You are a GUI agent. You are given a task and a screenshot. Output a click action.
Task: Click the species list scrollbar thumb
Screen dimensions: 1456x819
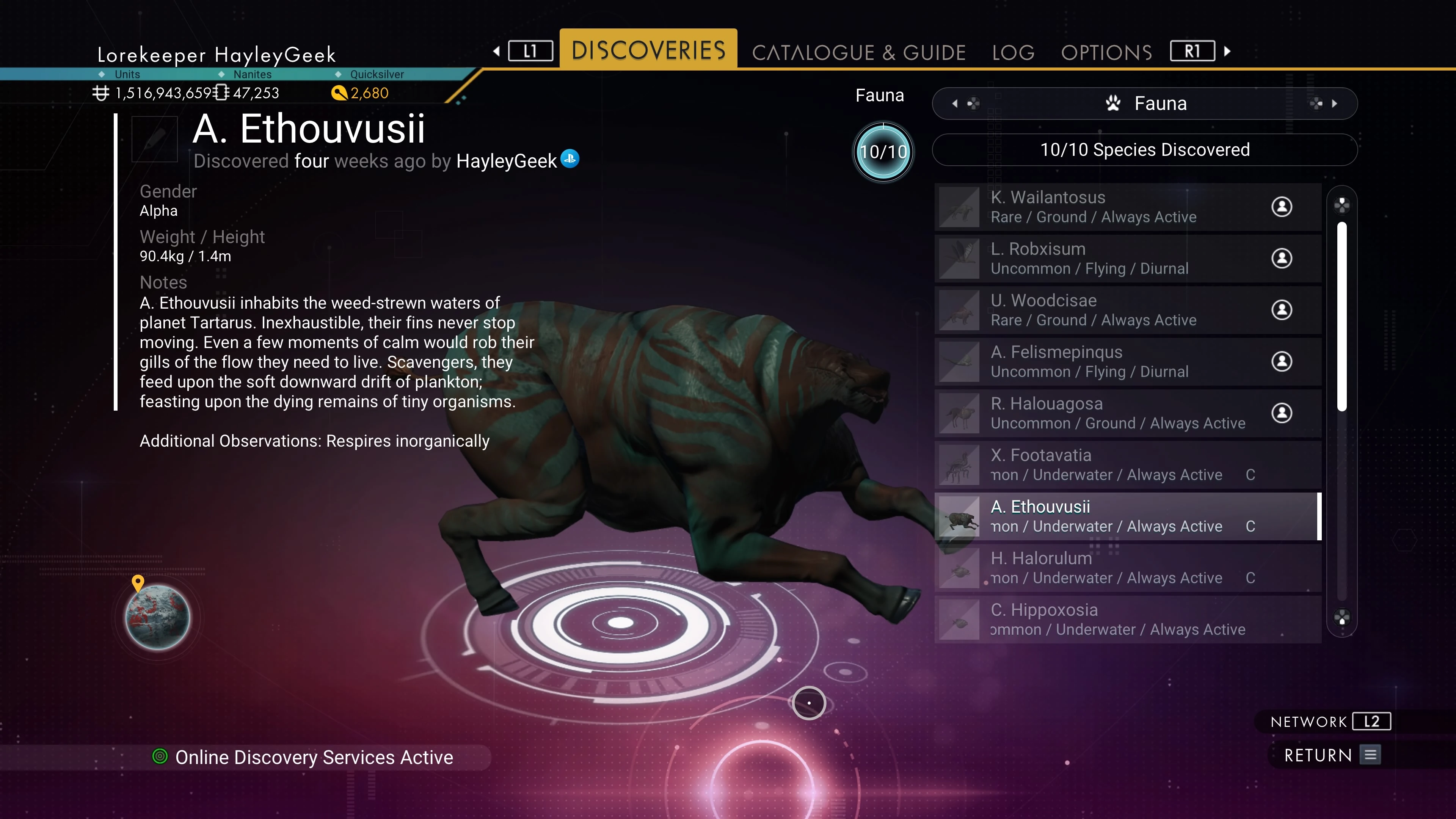(1342, 317)
